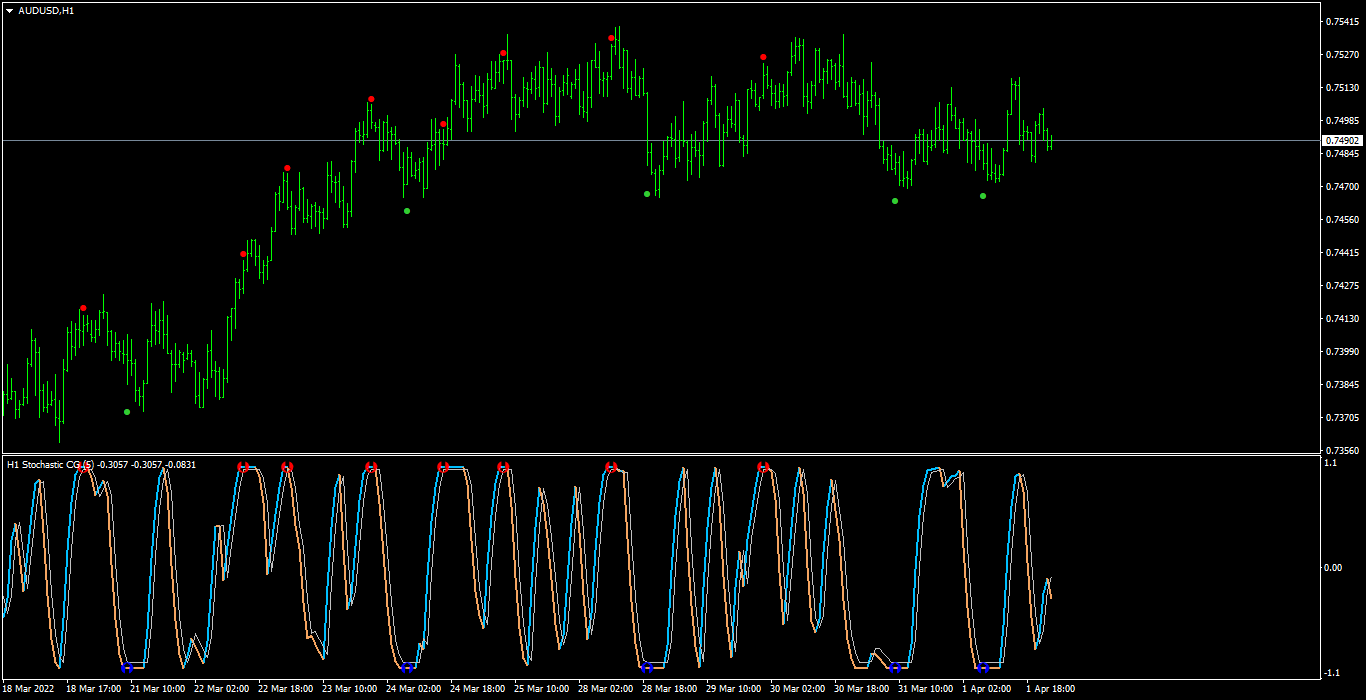Click the 0.74130 price axis label
The image size is (1366, 700).
[x=1341, y=319]
